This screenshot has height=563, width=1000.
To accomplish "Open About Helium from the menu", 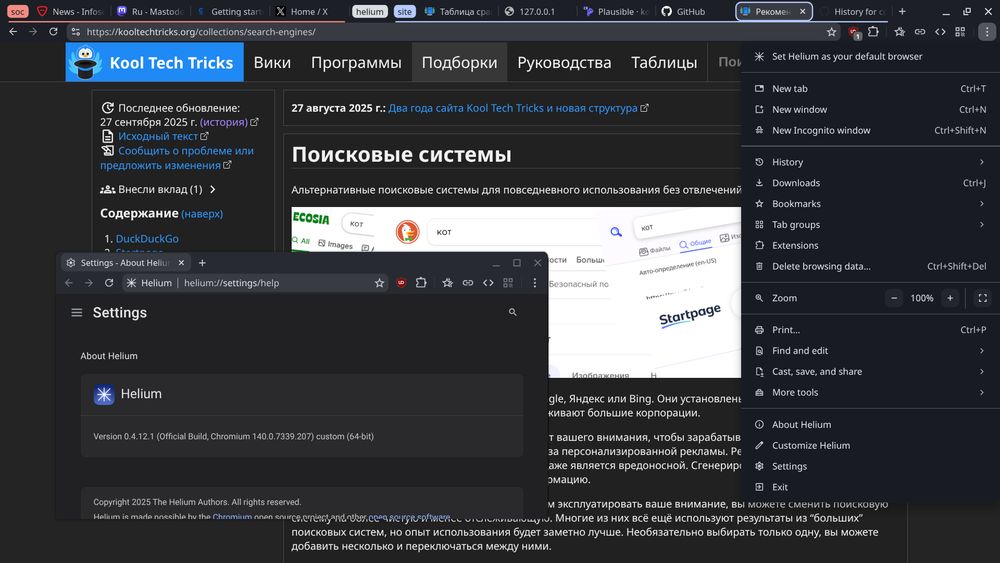I will coord(871,425).
